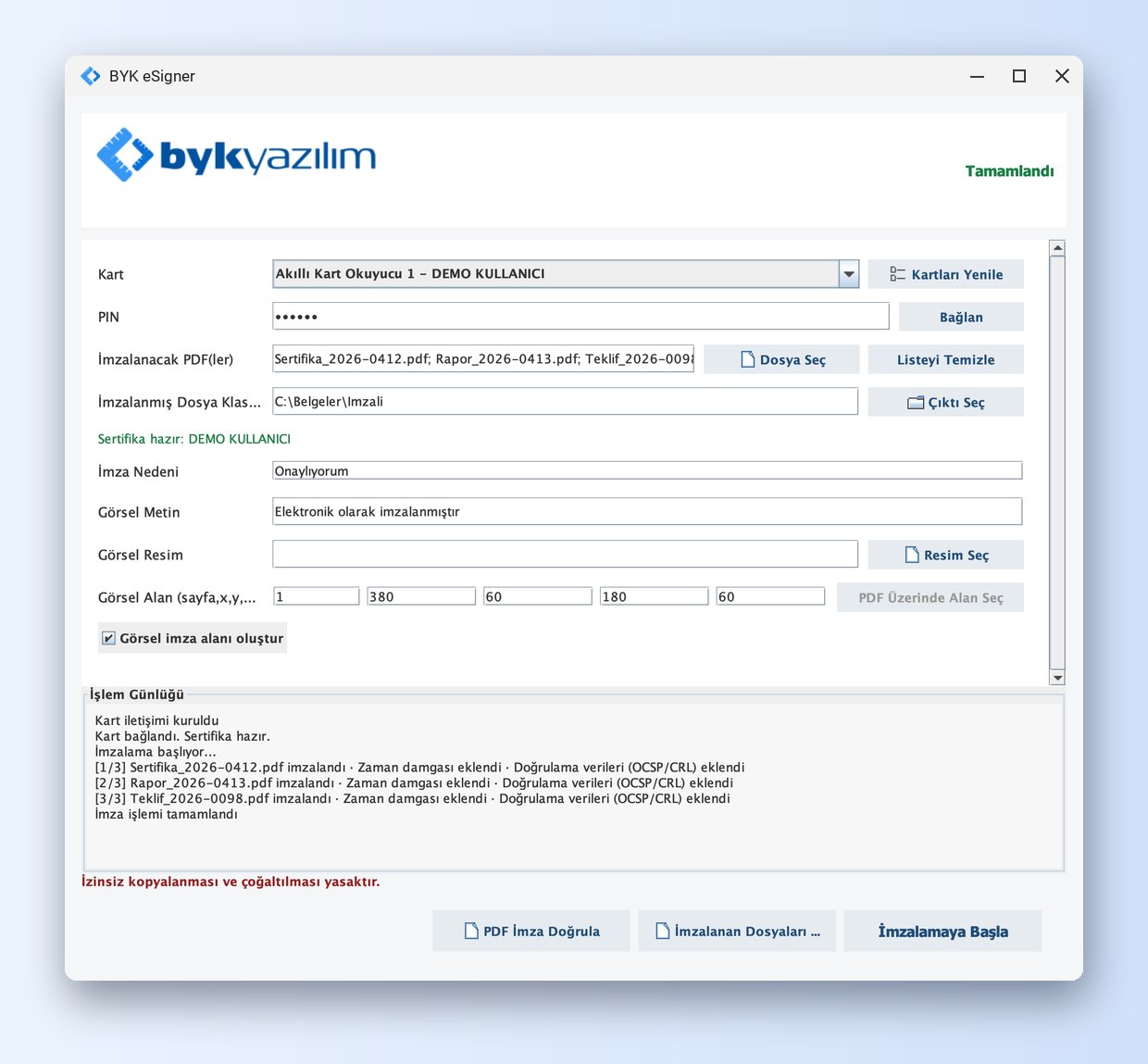Click the form panel scrollbar down arrow
This screenshot has height=1064, width=1148.
[1057, 678]
